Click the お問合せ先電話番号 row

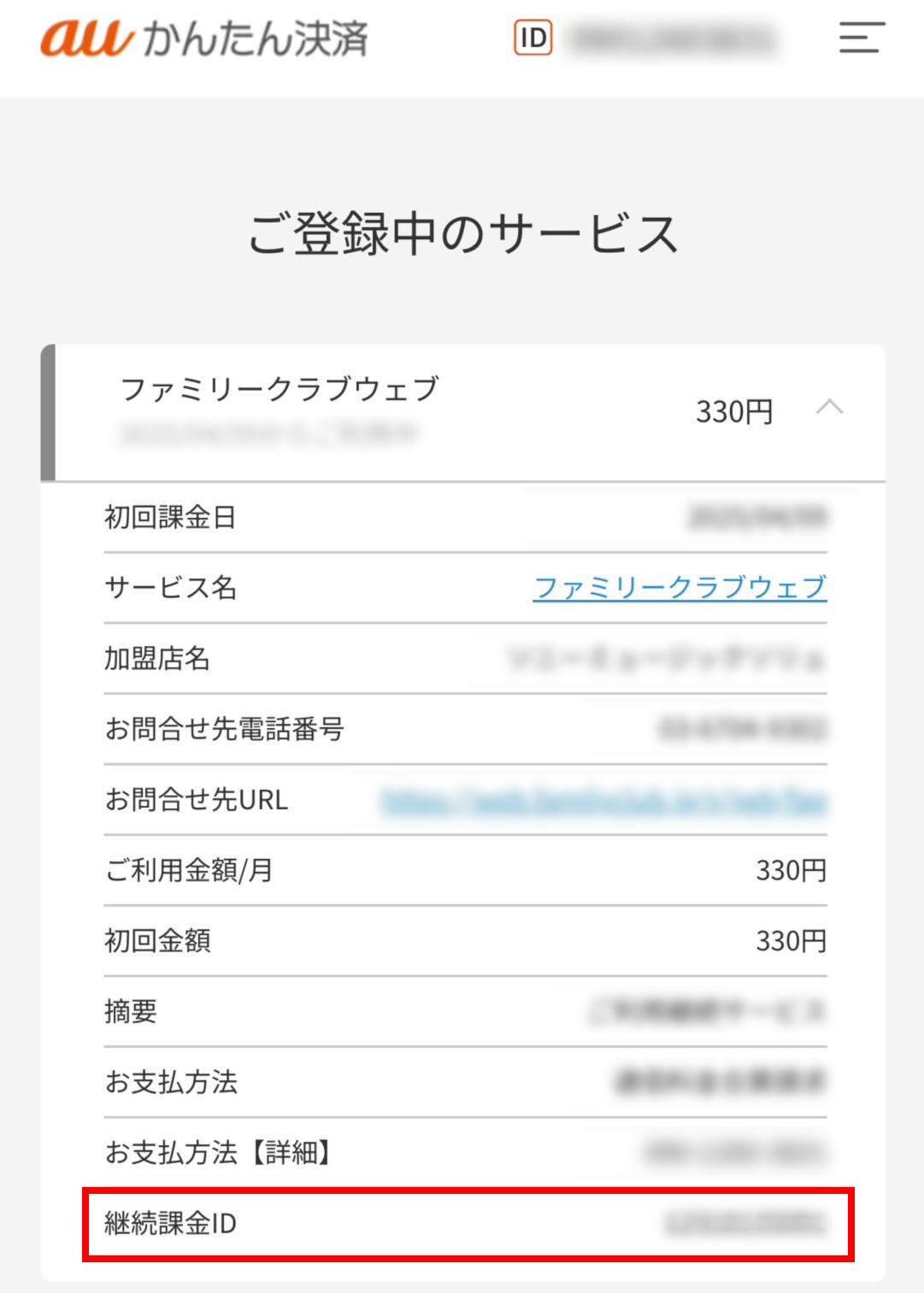click(x=466, y=729)
